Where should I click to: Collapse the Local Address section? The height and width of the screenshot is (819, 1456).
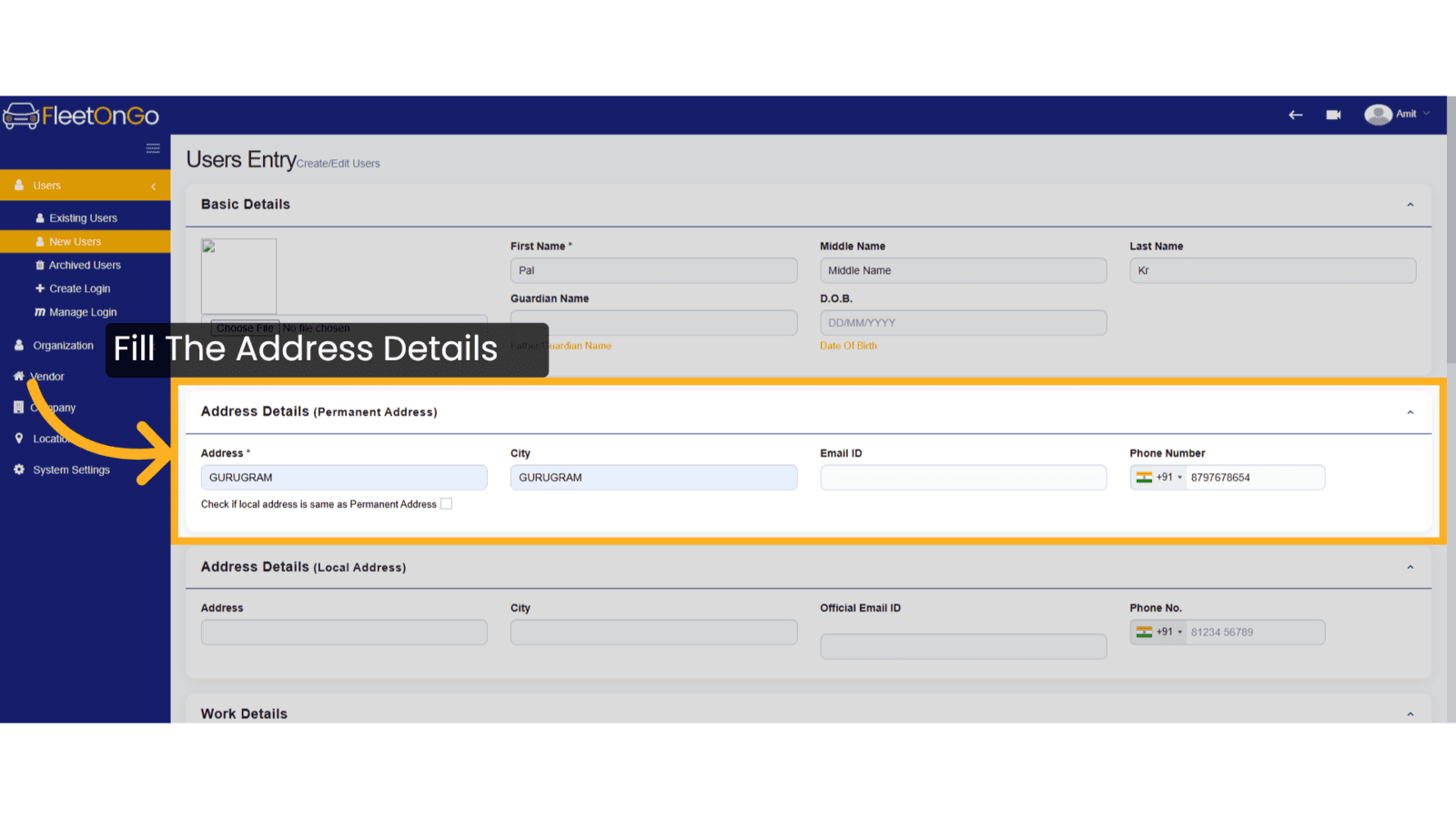pyautogui.click(x=1410, y=567)
